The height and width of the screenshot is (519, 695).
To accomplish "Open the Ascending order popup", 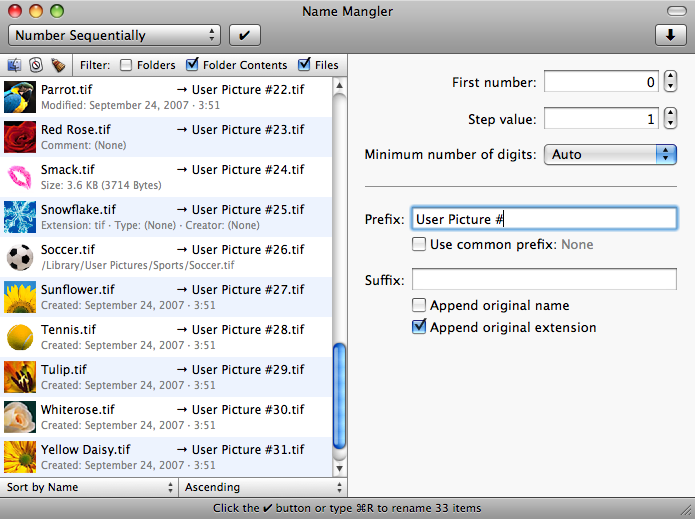I will click(263, 487).
